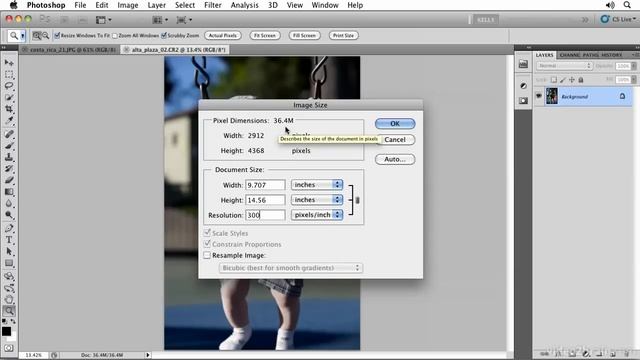The image size is (640, 360).
Task: Switch to the Channels panel tab
Action: [x=570, y=55]
